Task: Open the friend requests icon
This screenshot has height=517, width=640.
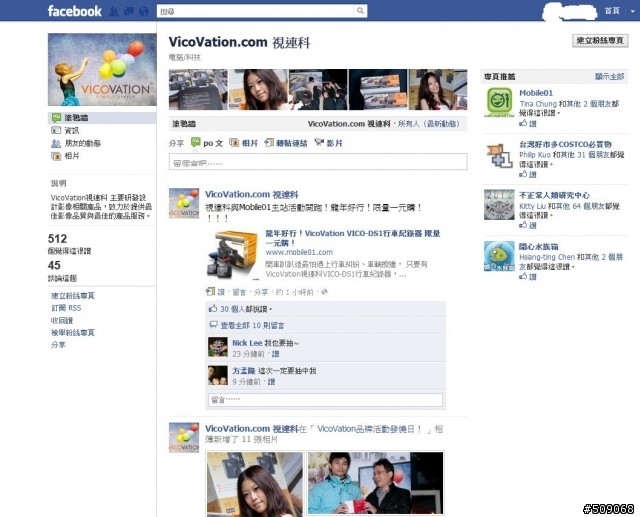Action: 114,11
